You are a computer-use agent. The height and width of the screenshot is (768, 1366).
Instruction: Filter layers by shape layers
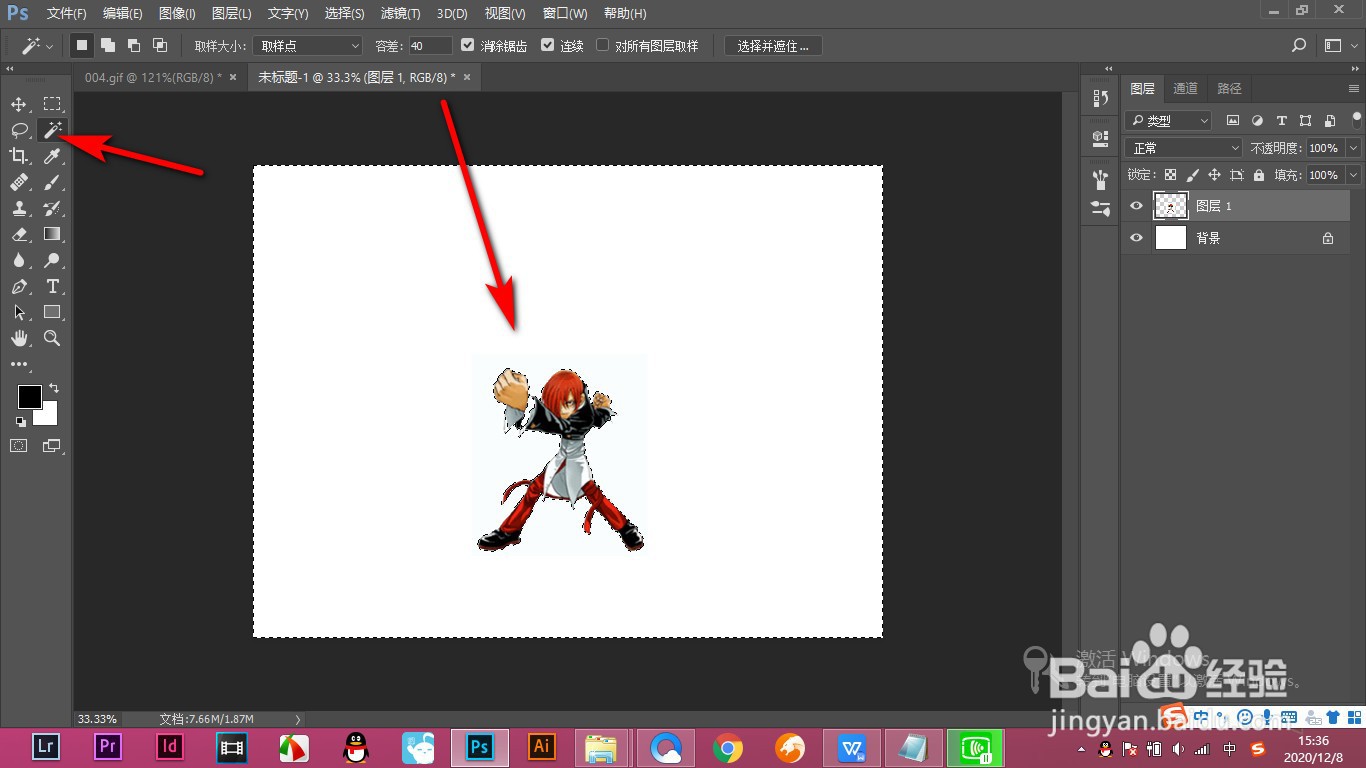(x=1305, y=120)
